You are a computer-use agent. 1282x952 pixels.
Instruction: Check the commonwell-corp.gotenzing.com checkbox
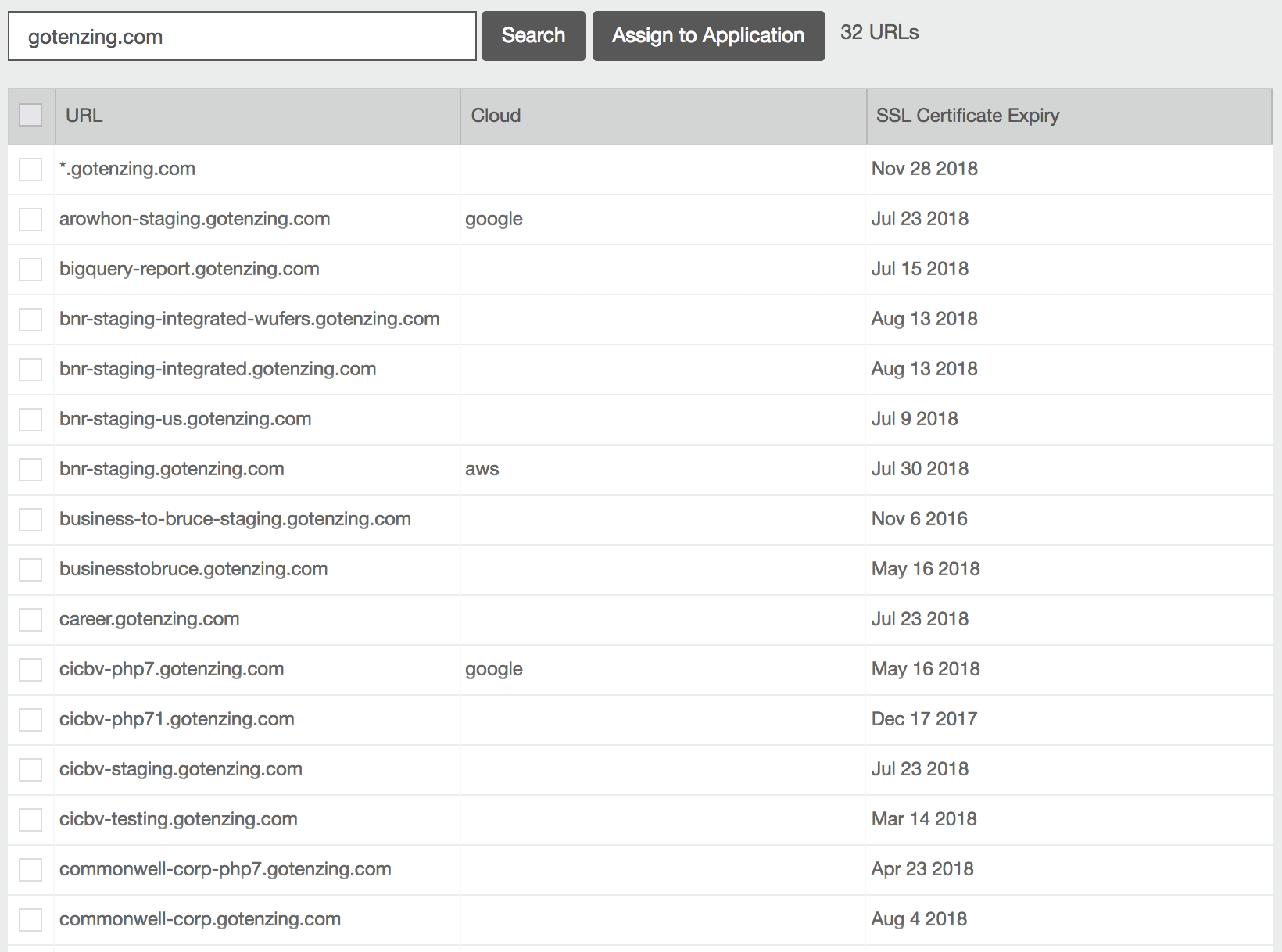pyautogui.click(x=30, y=919)
